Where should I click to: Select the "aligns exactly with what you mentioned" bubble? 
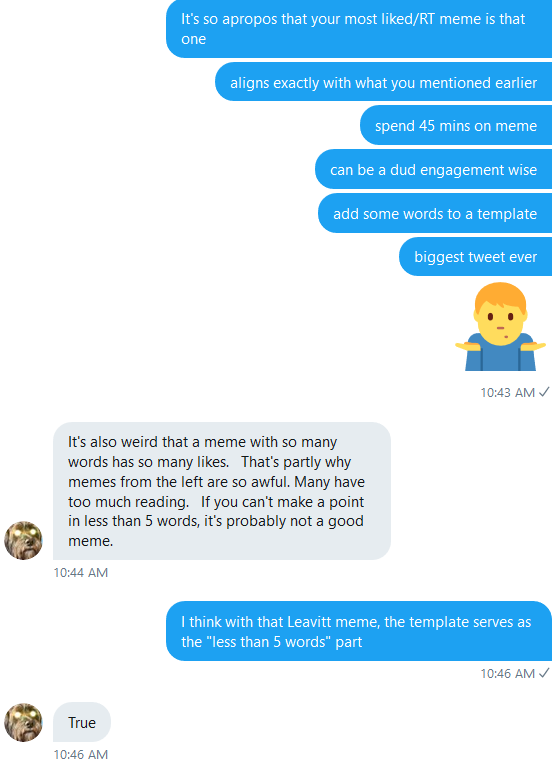click(x=384, y=82)
